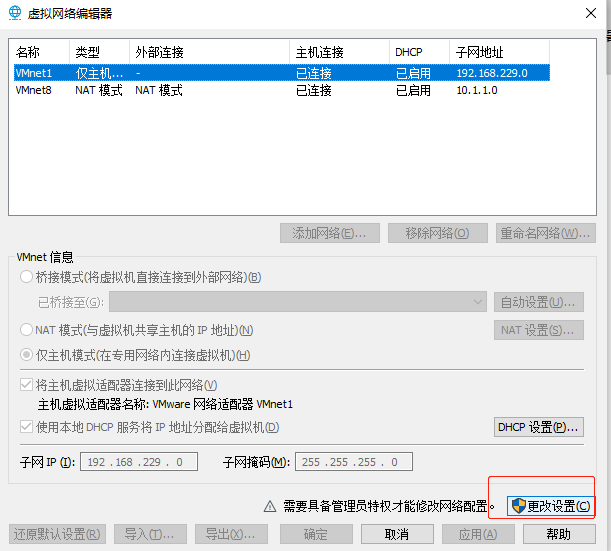The image size is (611, 551).
Task: Click 更改设置(C) button
Action: coord(551,506)
